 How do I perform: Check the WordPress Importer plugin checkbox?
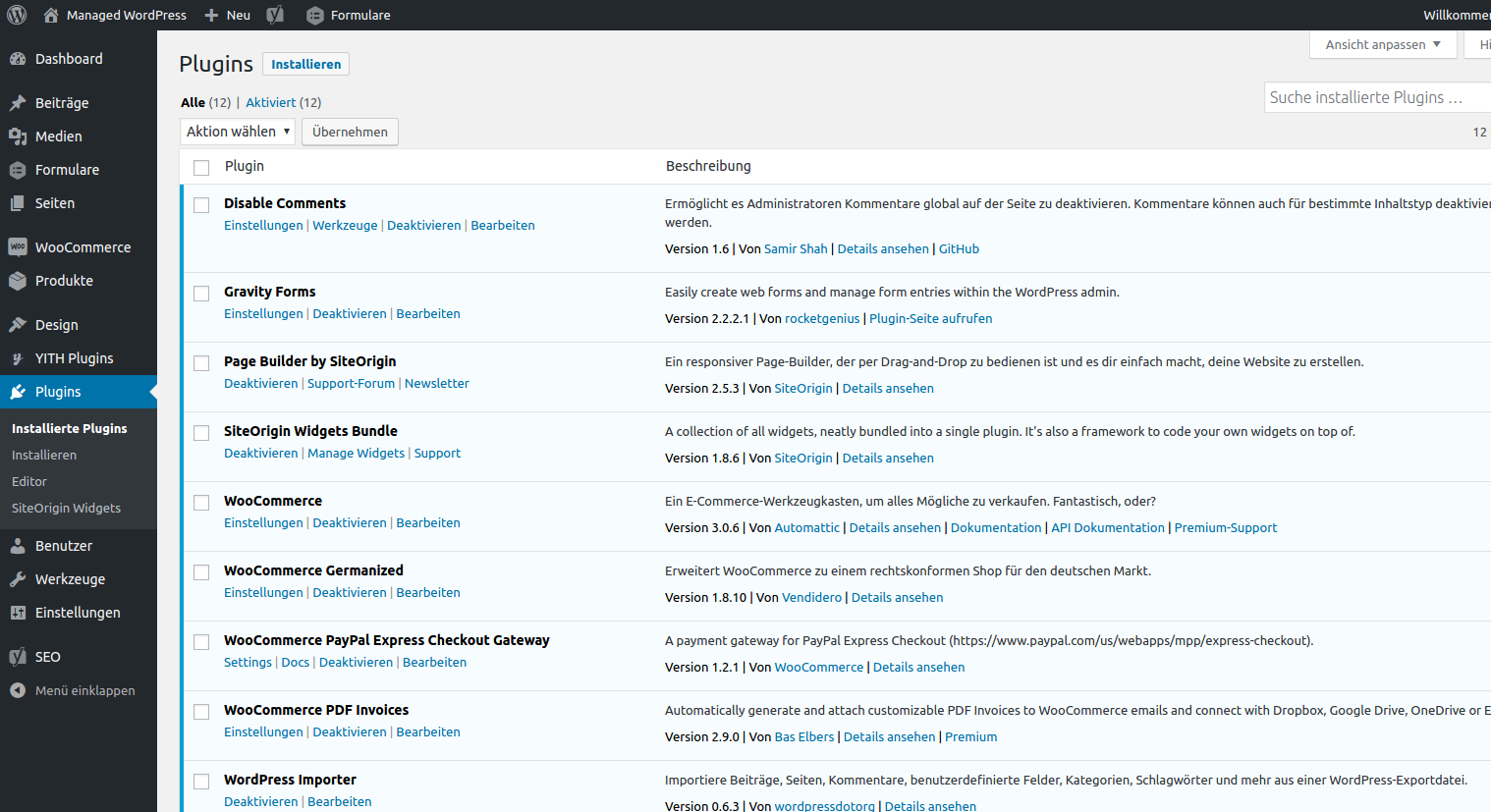click(201, 782)
